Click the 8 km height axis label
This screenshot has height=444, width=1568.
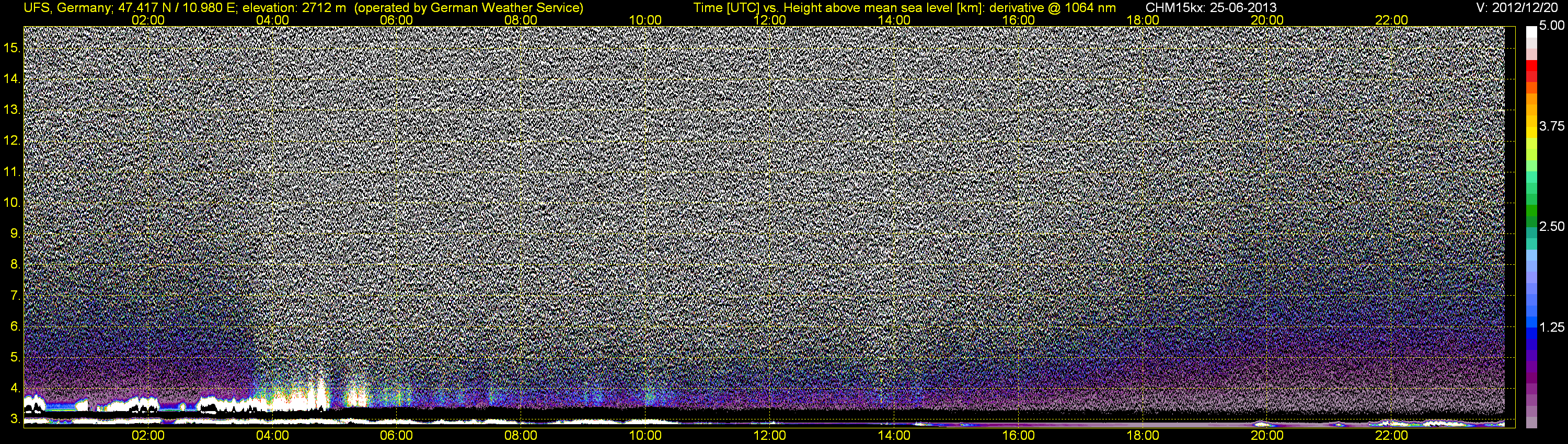point(16,265)
